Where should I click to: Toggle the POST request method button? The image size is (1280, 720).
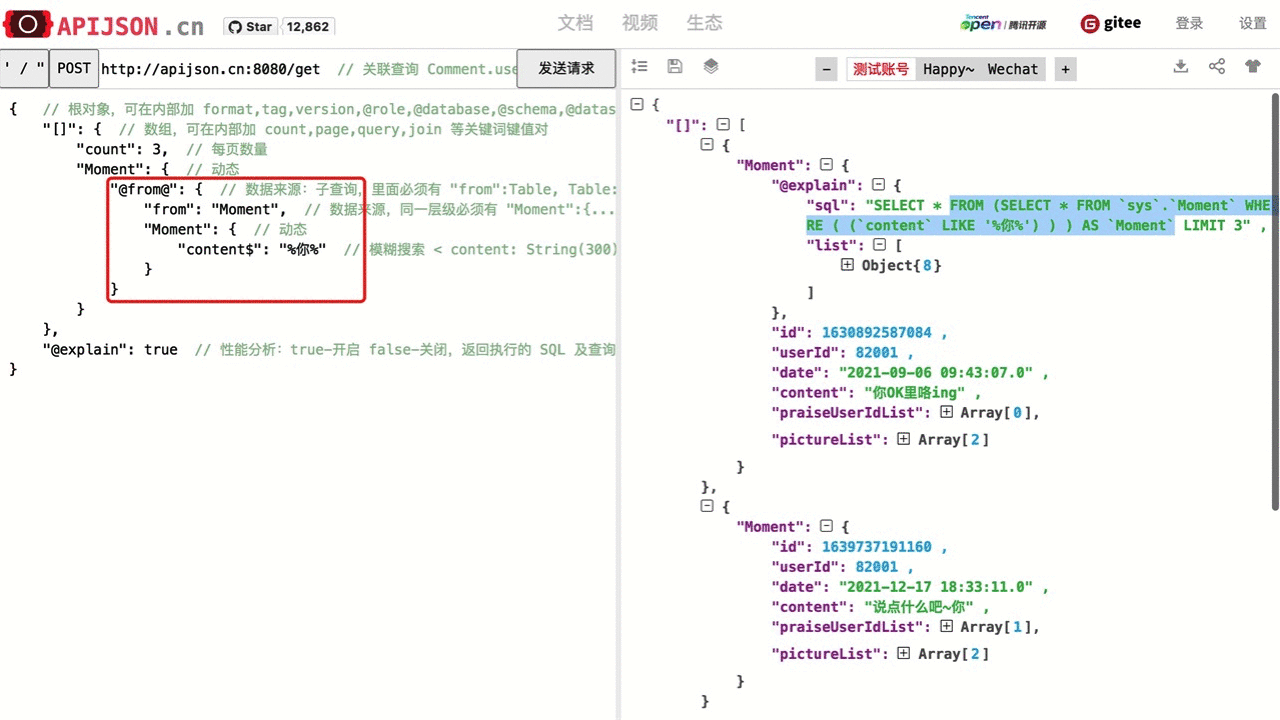73,69
